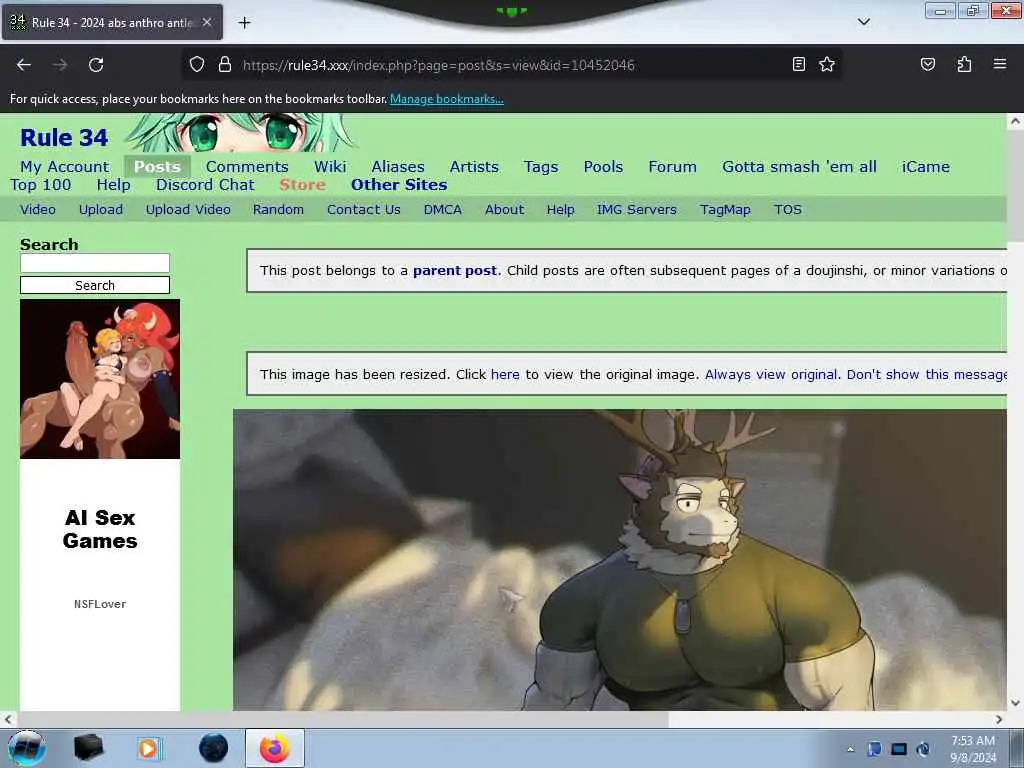
Task: Go back to the previous page
Action: [24, 65]
